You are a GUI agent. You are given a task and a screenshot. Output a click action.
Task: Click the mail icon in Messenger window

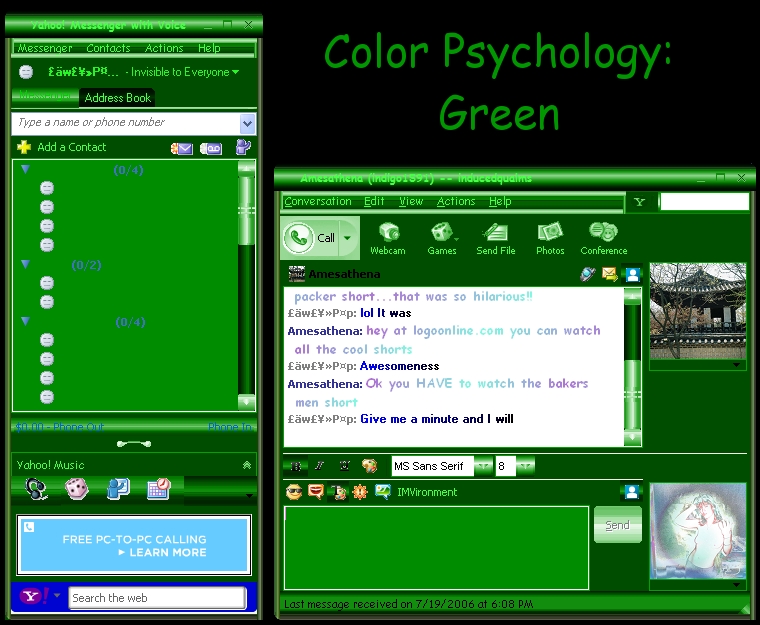(182, 148)
